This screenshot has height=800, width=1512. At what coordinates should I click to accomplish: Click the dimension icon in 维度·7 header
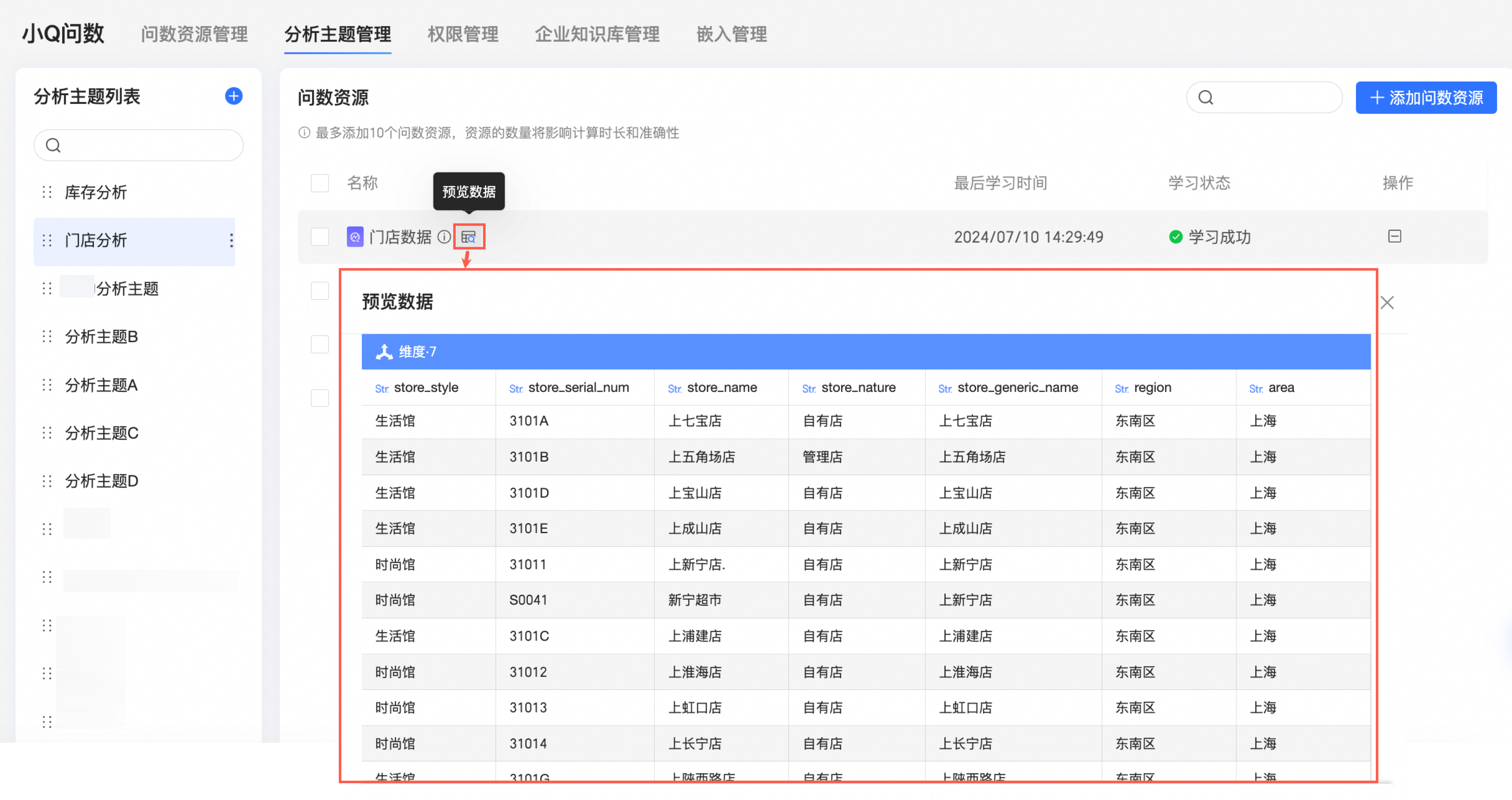point(384,352)
